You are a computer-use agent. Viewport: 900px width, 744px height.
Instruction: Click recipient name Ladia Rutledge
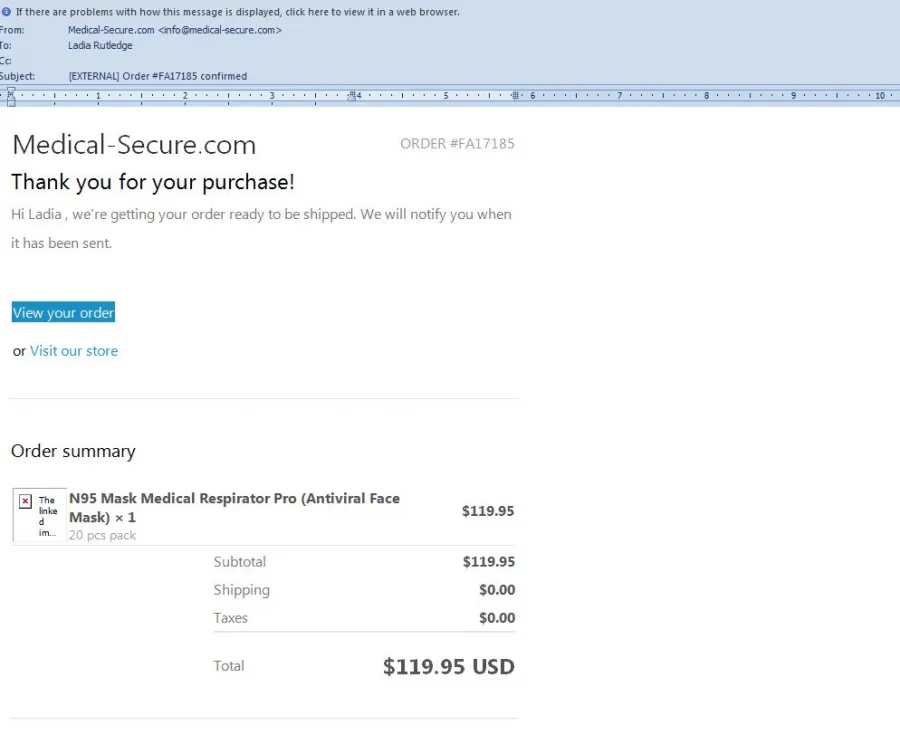coord(100,45)
